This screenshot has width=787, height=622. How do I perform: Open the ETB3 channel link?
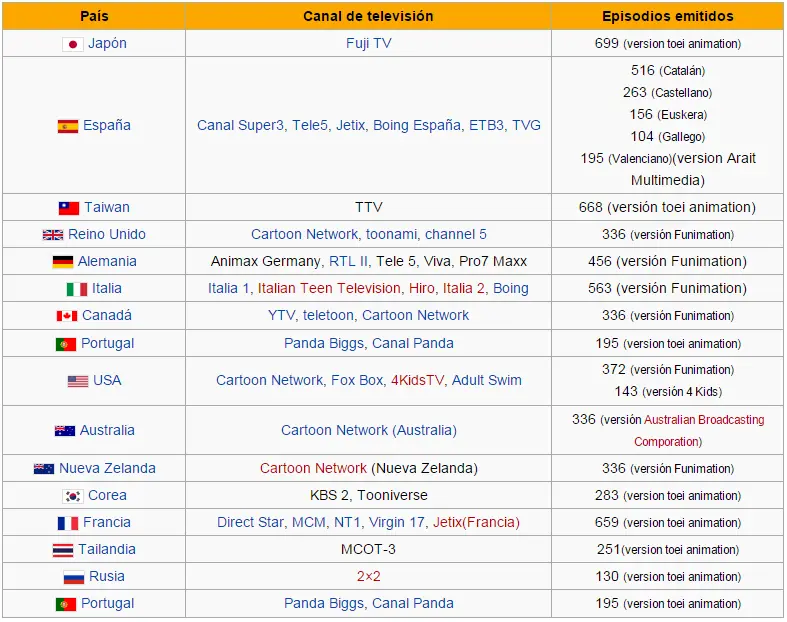(486, 126)
